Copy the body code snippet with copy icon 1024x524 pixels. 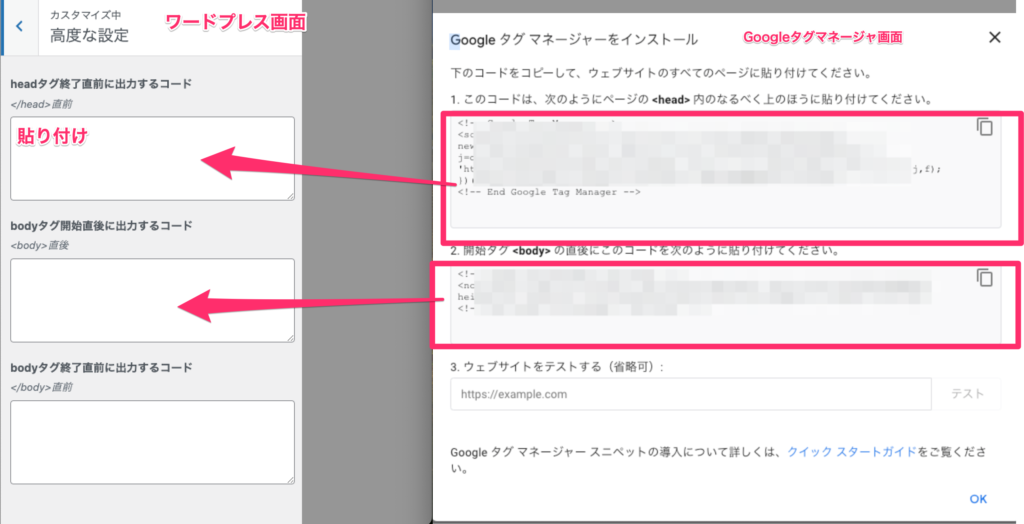pos(984,278)
